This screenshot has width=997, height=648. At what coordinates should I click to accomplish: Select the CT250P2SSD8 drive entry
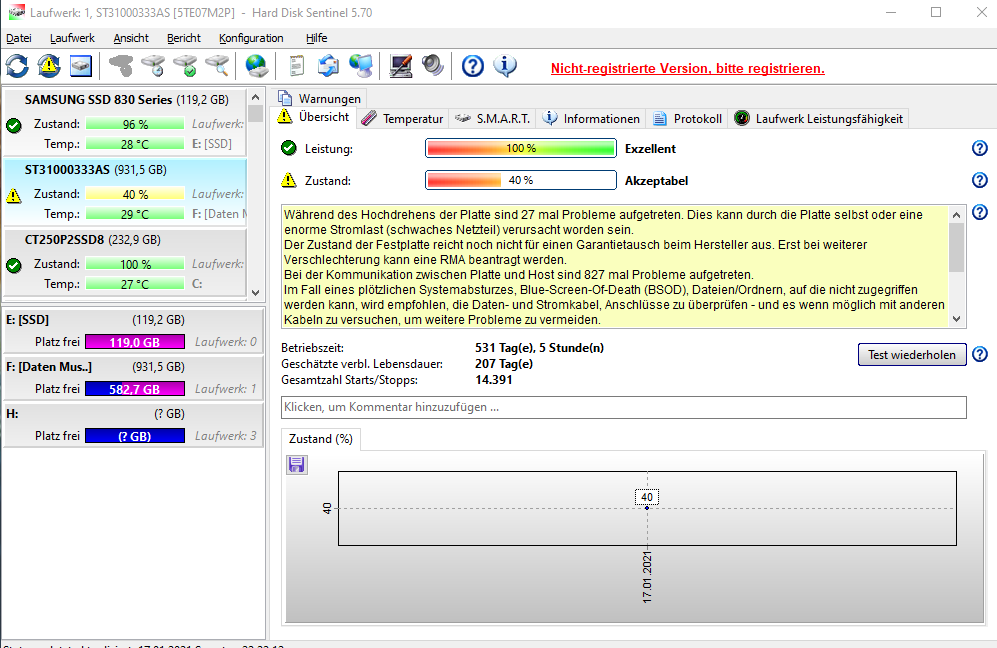point(125,262)
